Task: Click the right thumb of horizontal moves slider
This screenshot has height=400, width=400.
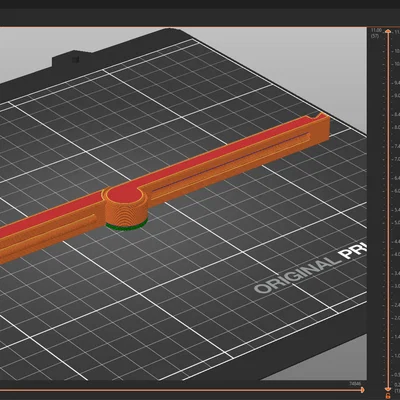Action: [x=363, y=390]
